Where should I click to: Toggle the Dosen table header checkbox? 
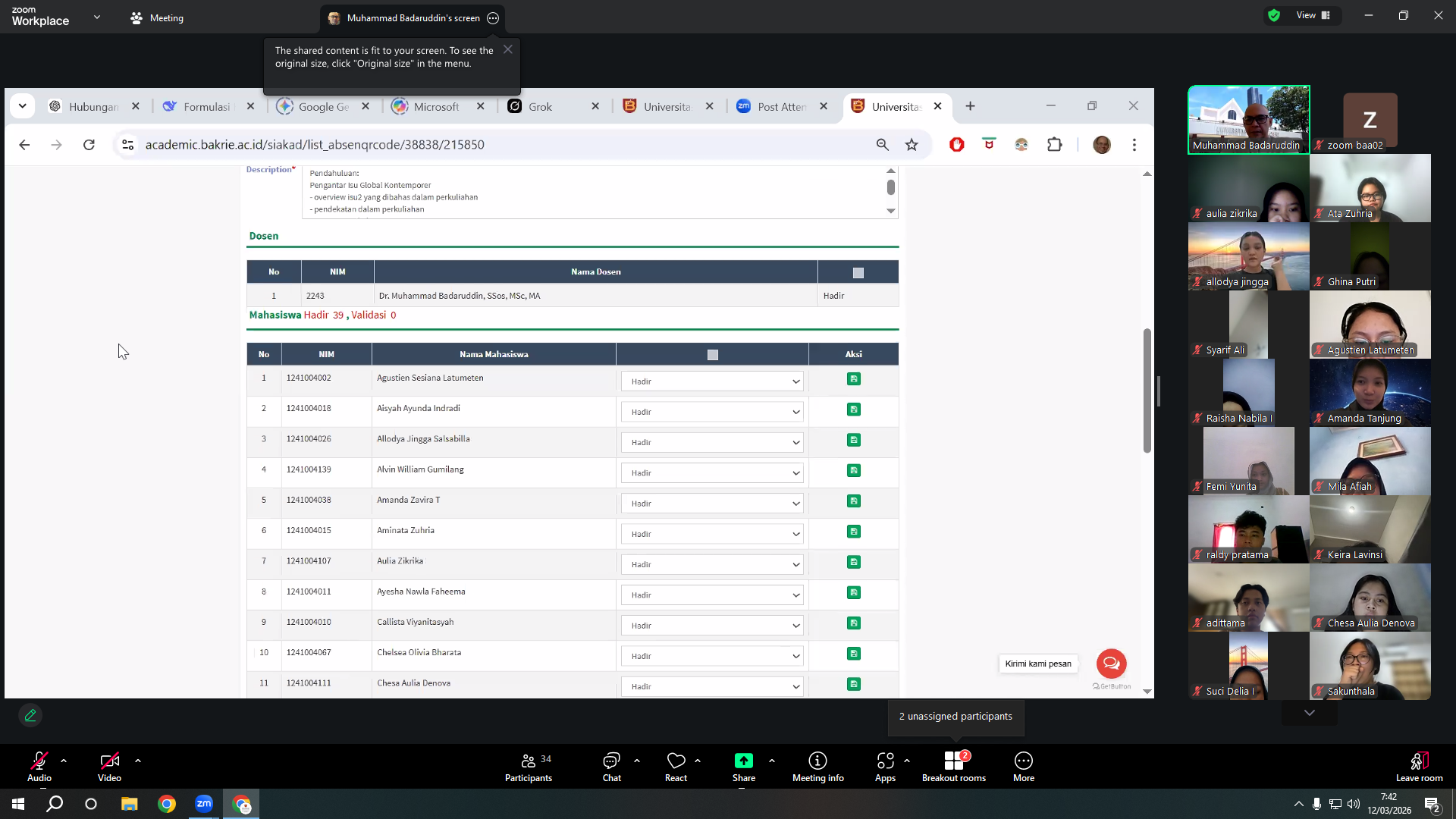pos(858,273)
